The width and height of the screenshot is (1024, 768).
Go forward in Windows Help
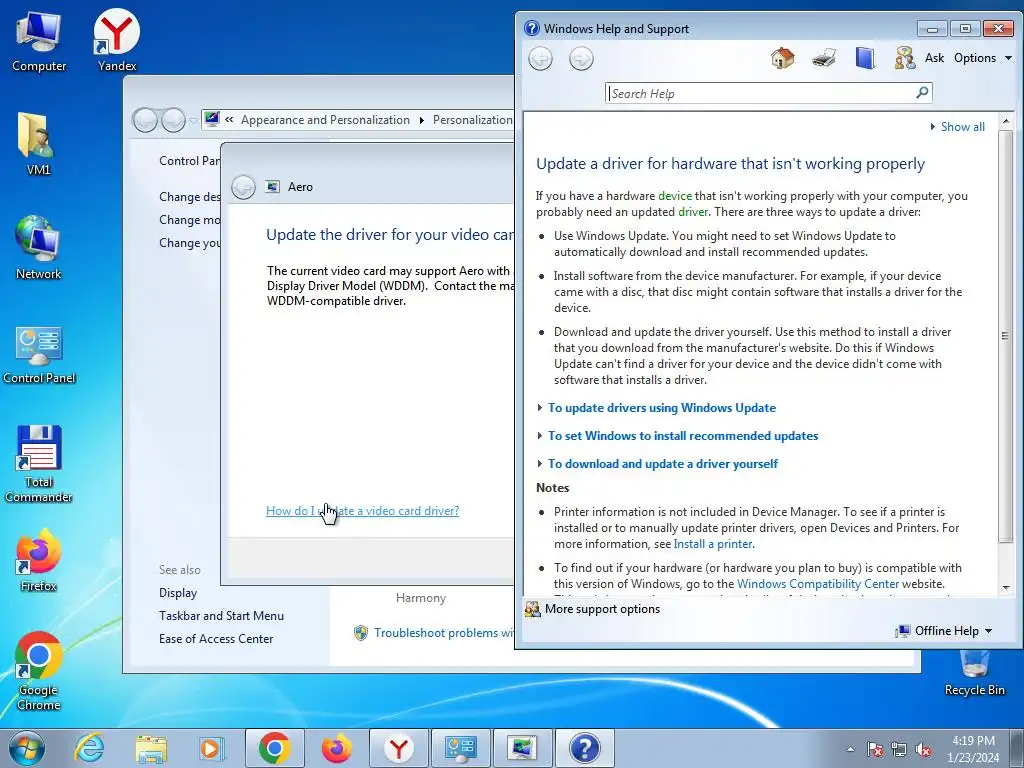(x=581, y=59)
